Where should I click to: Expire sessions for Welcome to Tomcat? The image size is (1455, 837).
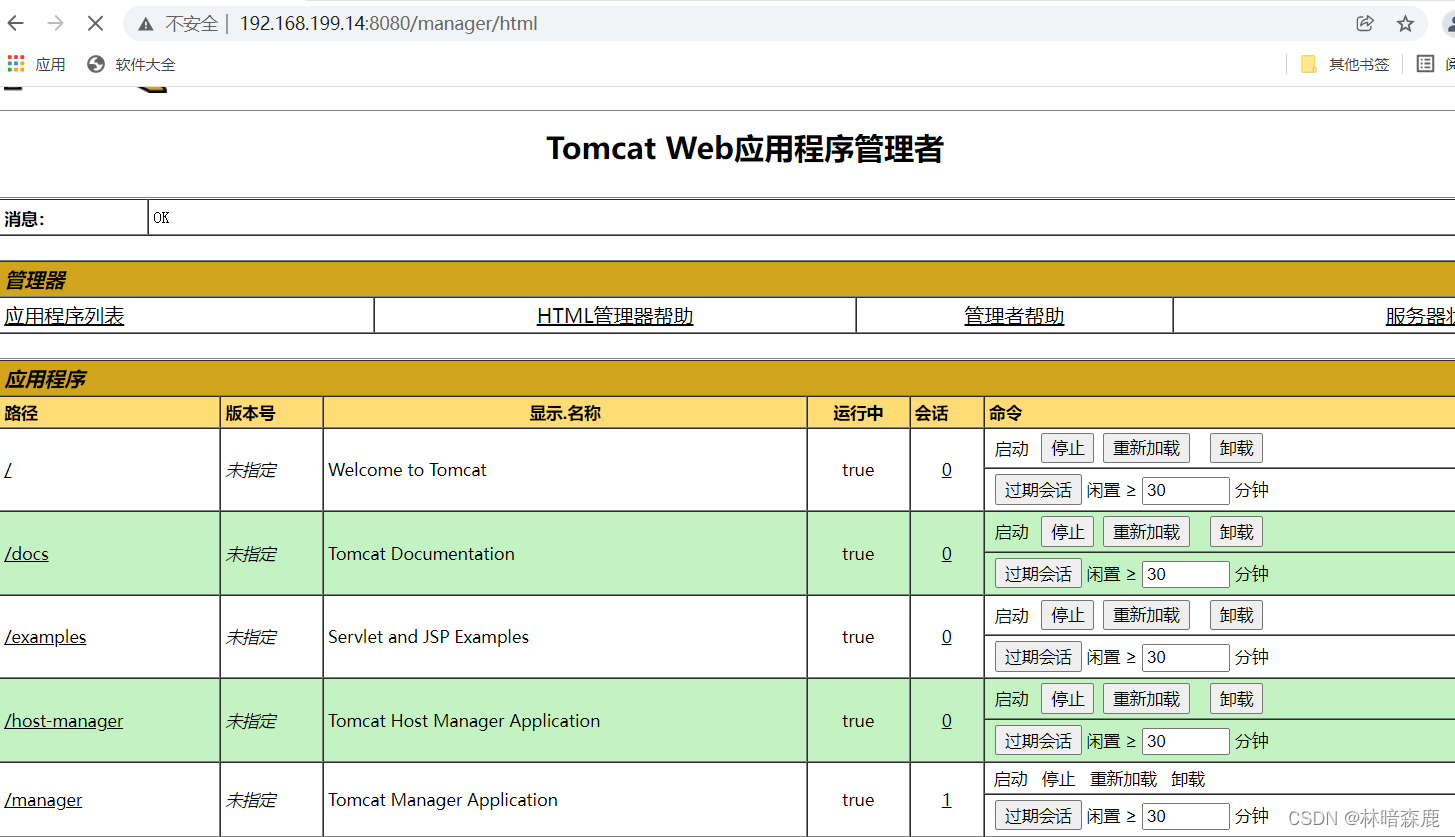[1038, 490]
